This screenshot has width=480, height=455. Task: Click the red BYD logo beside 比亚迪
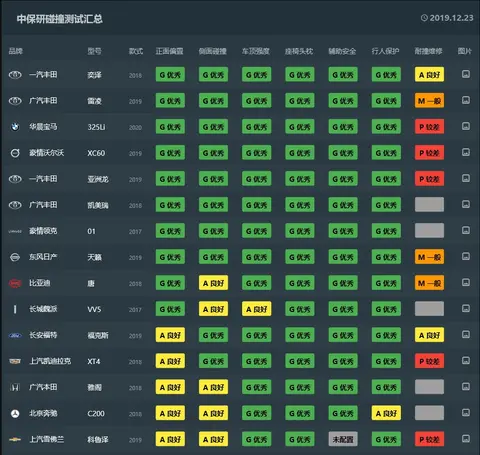click(x=15, y=283)
